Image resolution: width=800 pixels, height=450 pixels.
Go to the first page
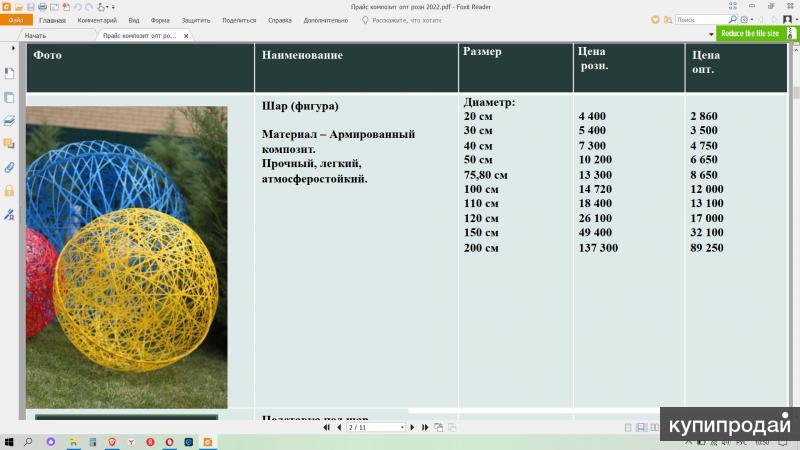[x=327, y=428]
